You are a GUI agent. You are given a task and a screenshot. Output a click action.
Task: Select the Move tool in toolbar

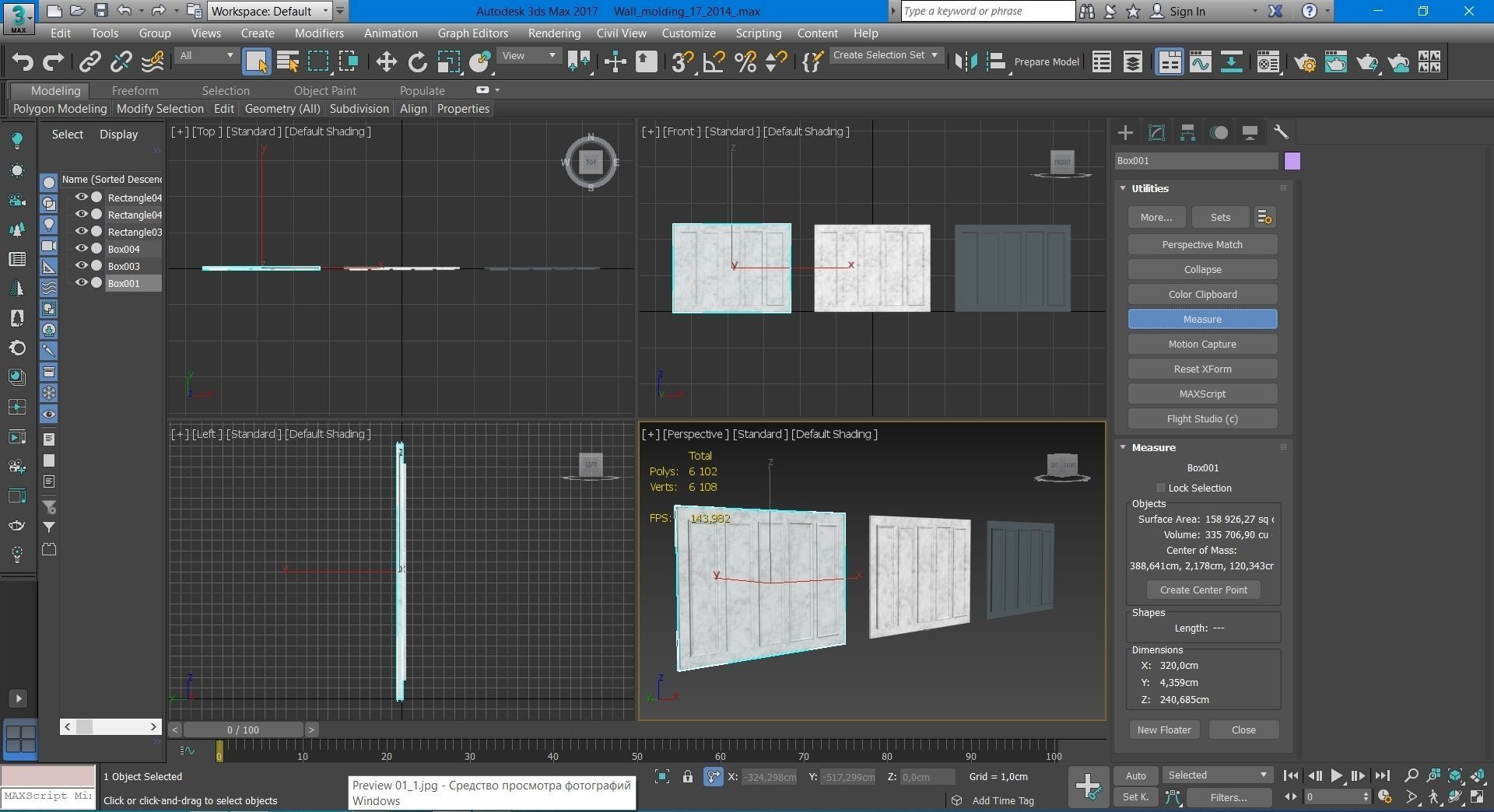tap(386, 62)
